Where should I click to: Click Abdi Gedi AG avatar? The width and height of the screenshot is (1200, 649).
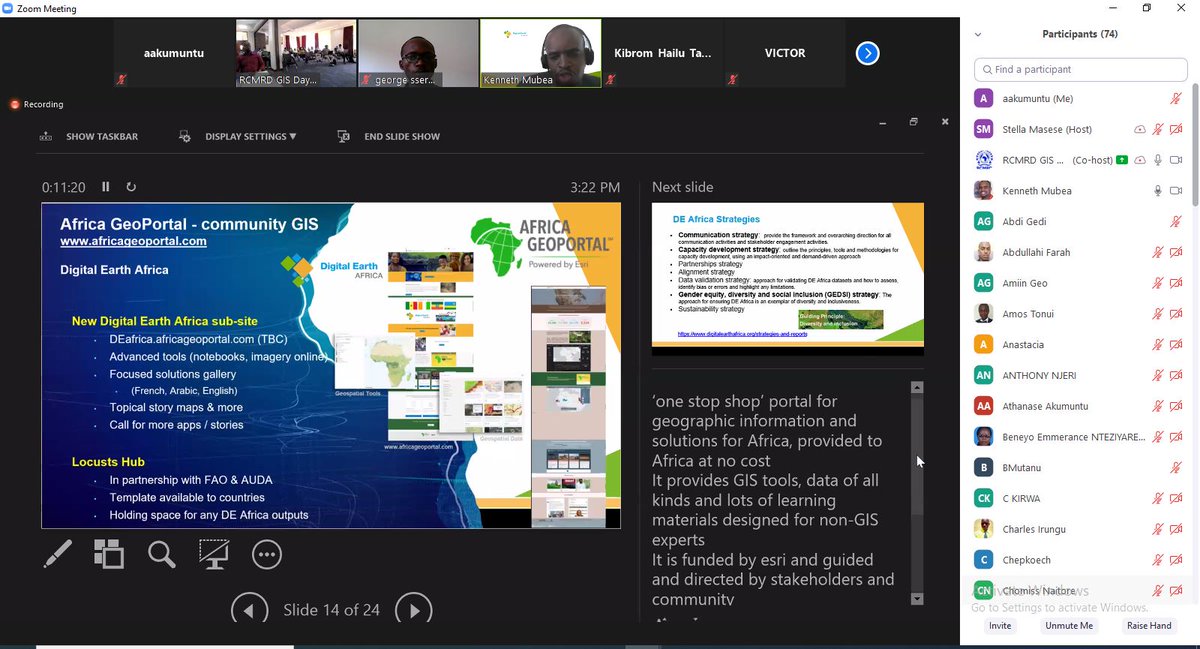coord(984,222)
